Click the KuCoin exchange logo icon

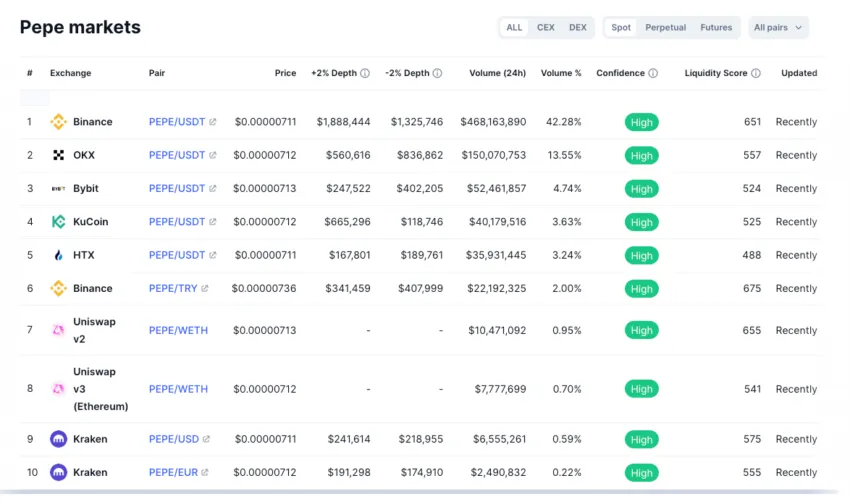pos(58,222)
